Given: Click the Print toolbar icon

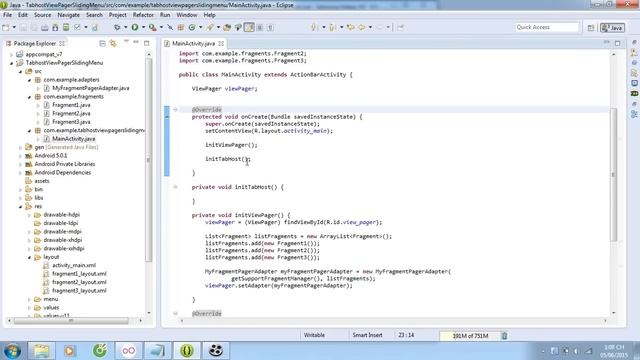Looking at the screenshot, I should [44, 27].
